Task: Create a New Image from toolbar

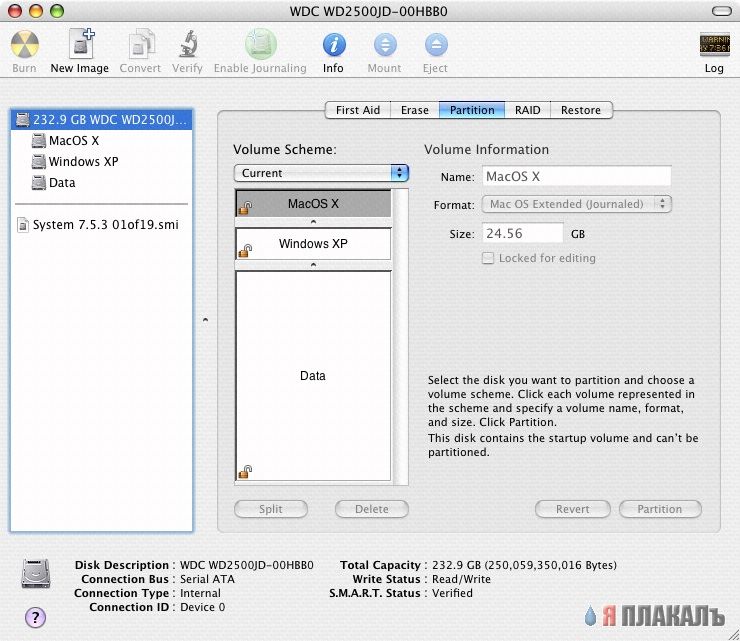Action: [x=81, y=43]
